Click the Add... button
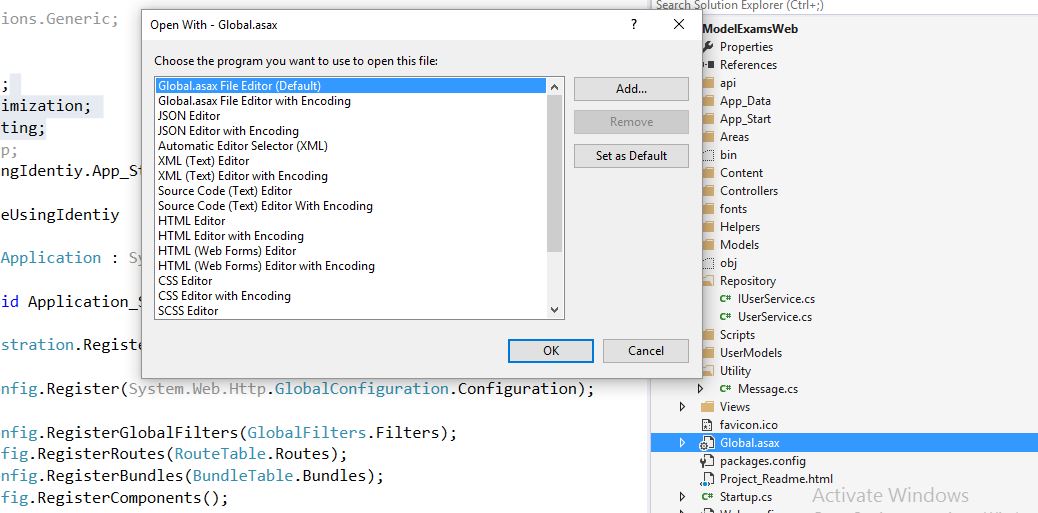 point(631,89)
